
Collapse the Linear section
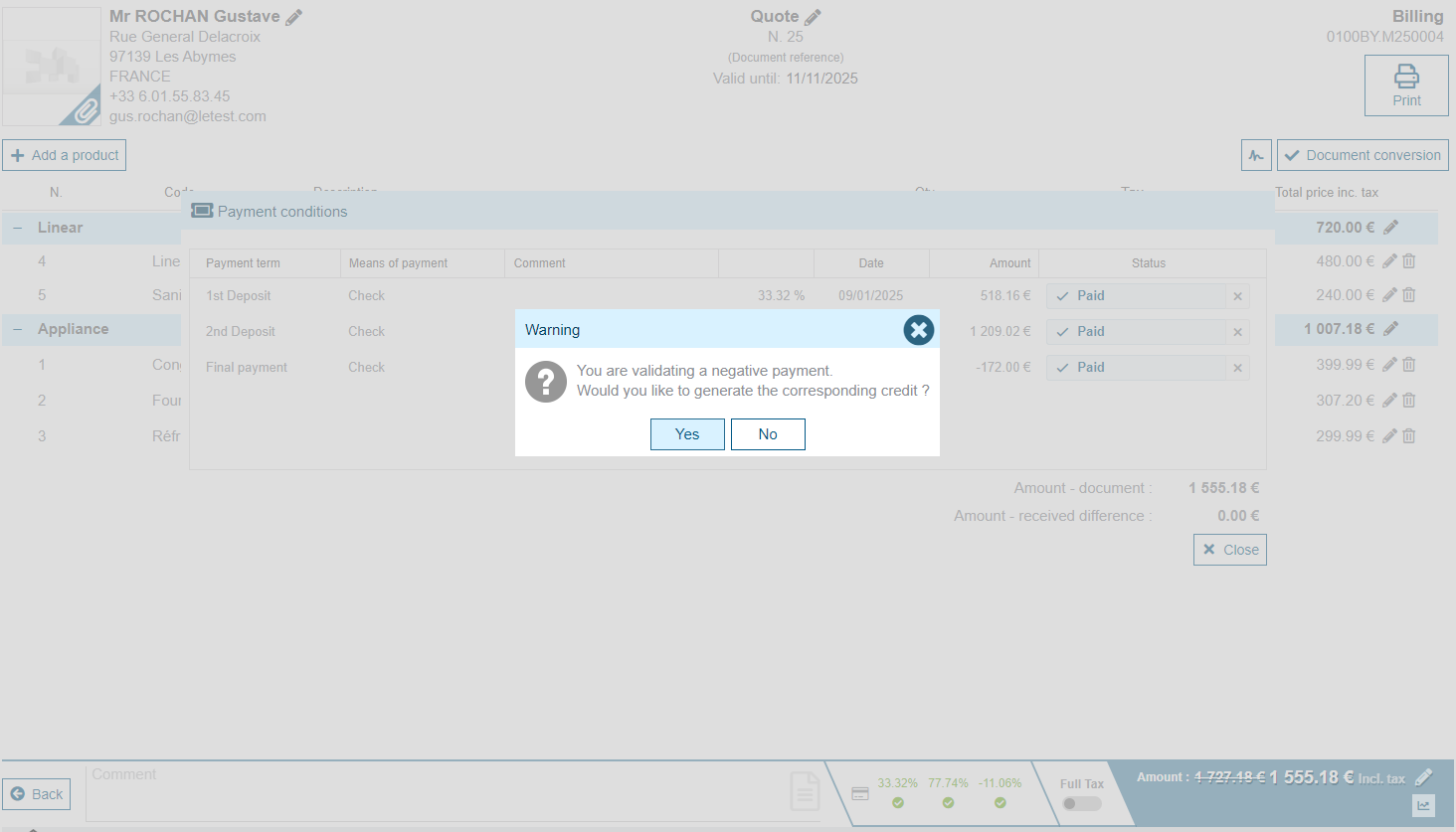click(x=18, y=228)
